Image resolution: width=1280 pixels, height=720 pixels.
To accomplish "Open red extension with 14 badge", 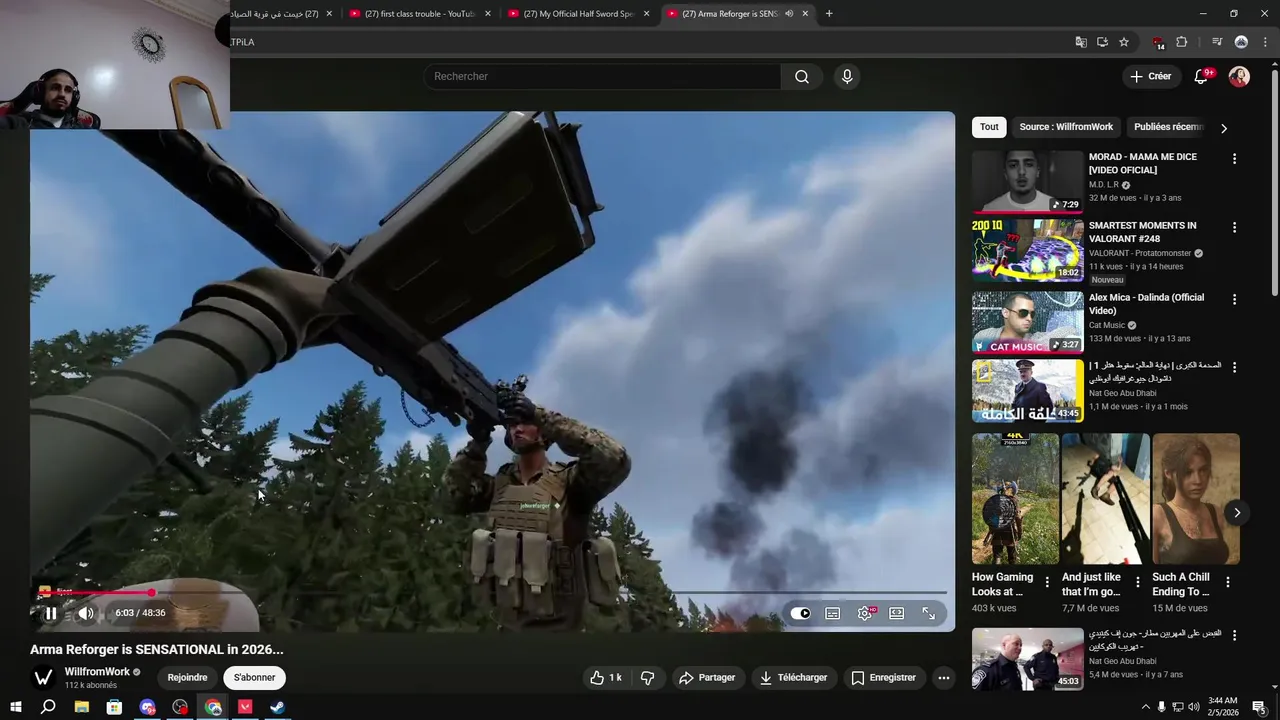I will 1159,42.
